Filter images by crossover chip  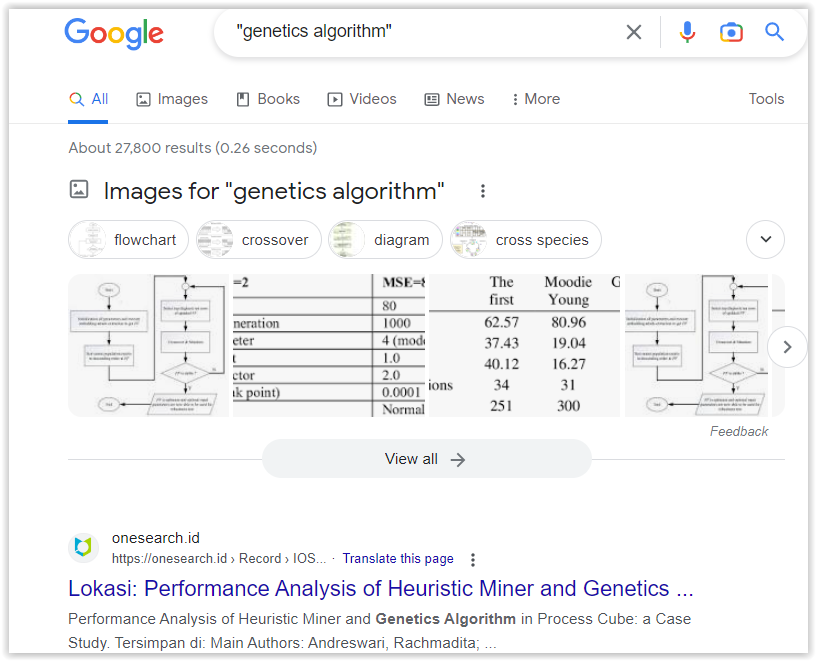(x=259, y=239)
